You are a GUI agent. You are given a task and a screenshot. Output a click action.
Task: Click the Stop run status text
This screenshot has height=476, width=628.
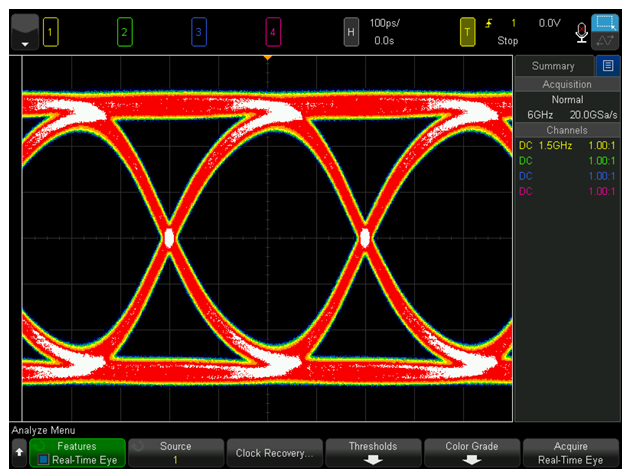pos(507,41)
